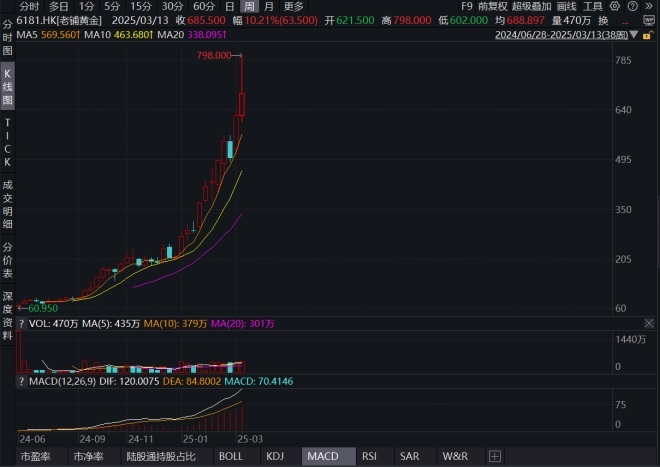Click the help icon beside VOL
Screen dimensions: 660x467
coord(22,324)
